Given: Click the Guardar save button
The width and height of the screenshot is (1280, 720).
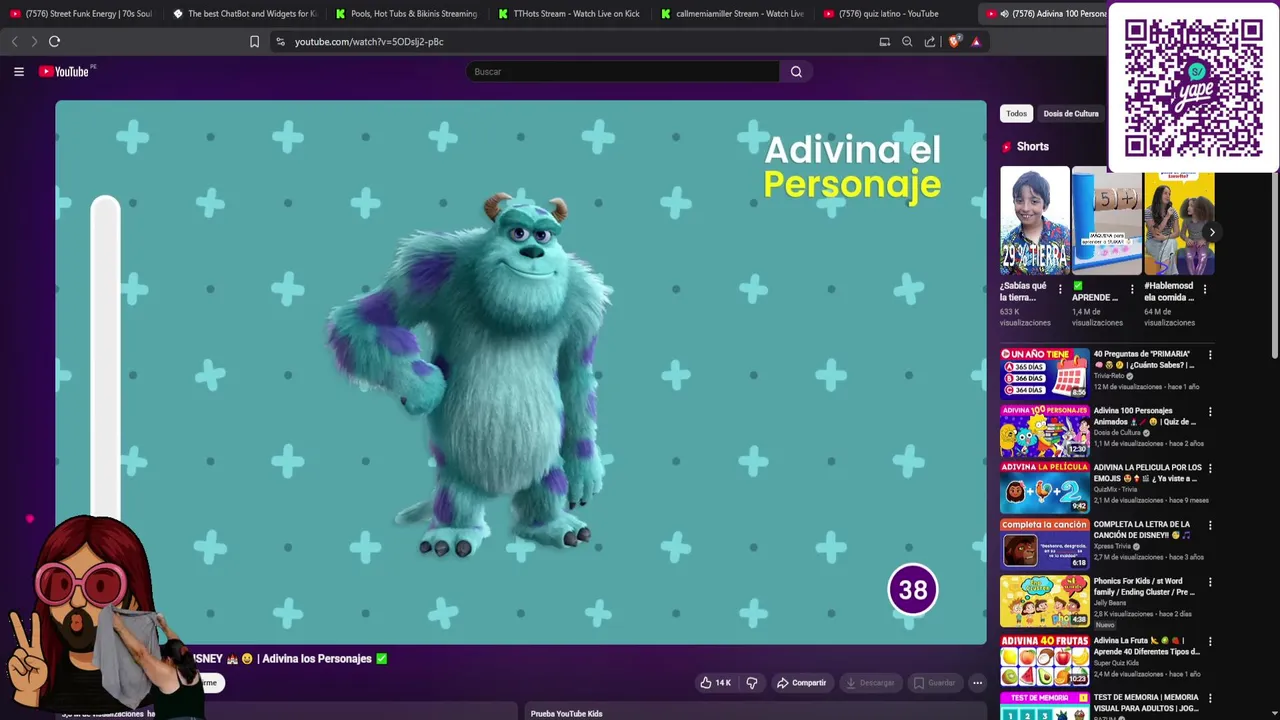Looking at the screenshot, I should click(934, 683).
